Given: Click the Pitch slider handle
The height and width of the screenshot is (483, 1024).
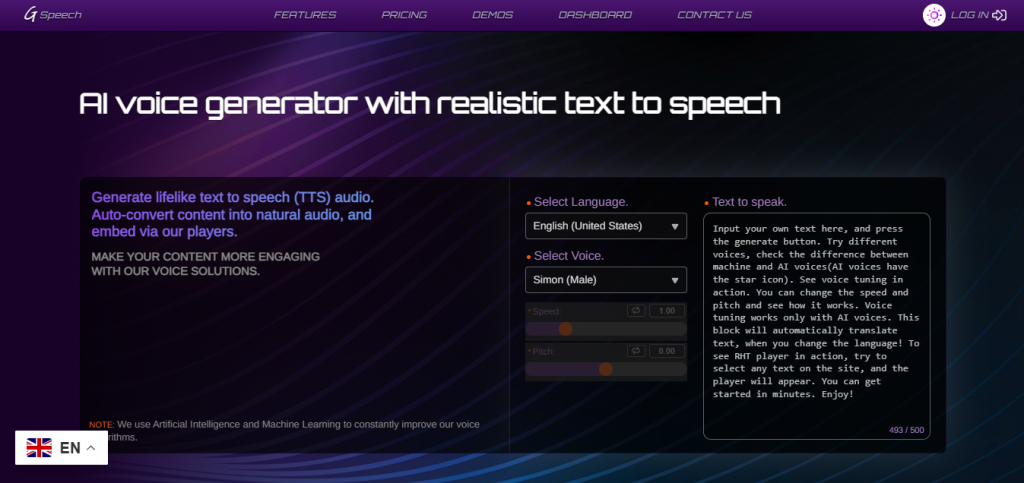Looking at the screenshot, I should coord(606,369).
